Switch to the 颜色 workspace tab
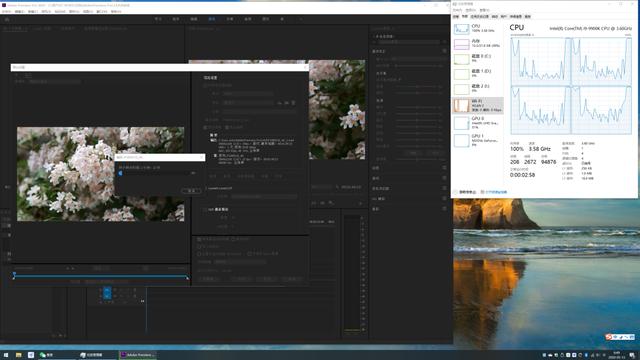Viewport: 640px width, 360px height. pyautogui.click(x=212, y=19)
